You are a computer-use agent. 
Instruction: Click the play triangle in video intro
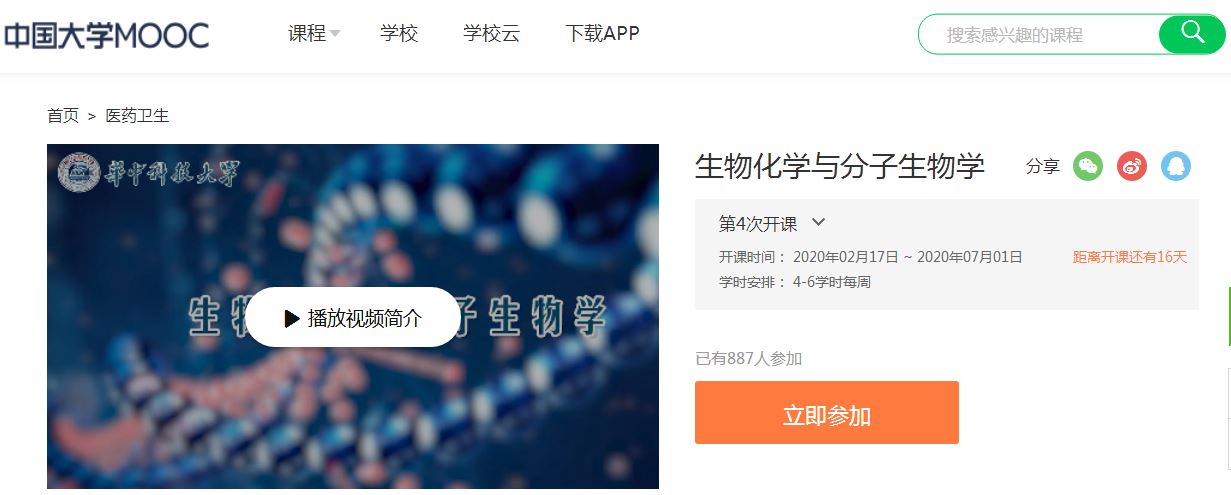click(x=292, y=318)
